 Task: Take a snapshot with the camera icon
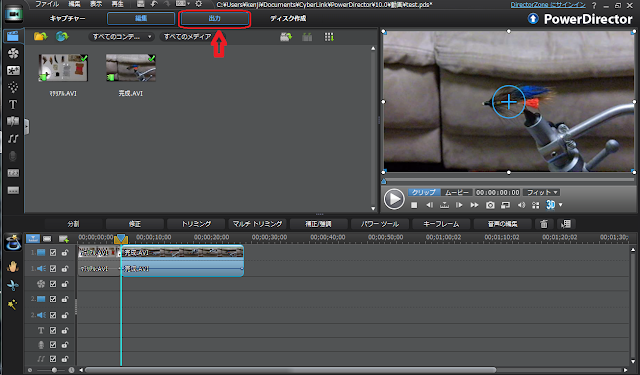pos(490,205)
